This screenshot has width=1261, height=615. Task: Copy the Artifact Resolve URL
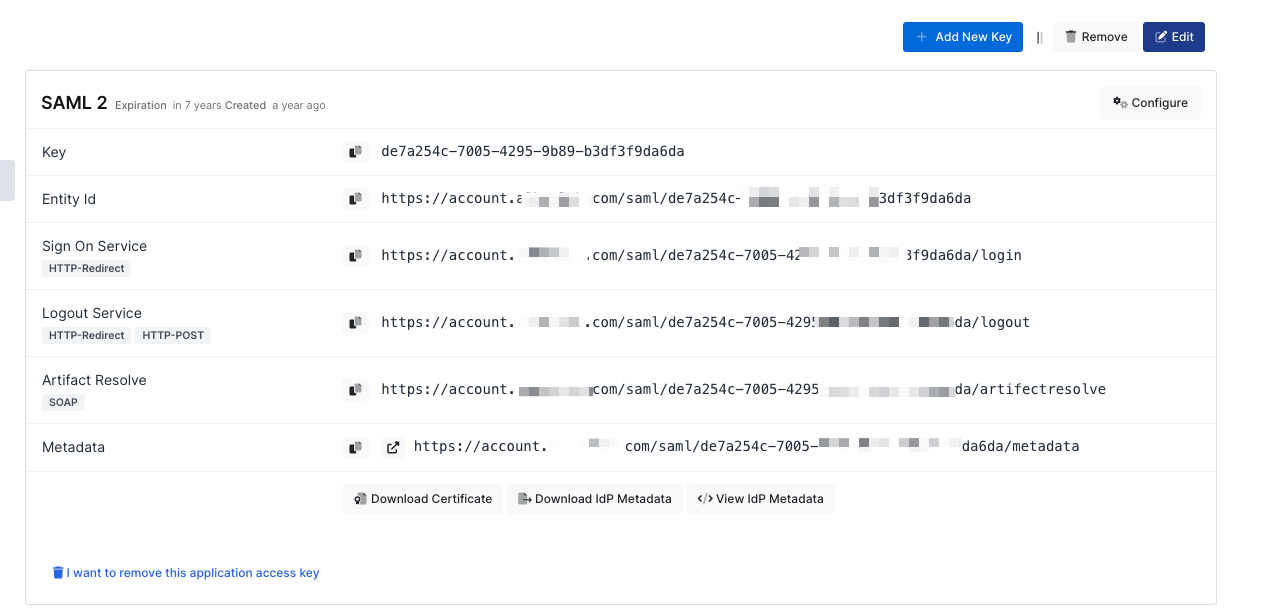pyautogui.click(x=354, y=390)
